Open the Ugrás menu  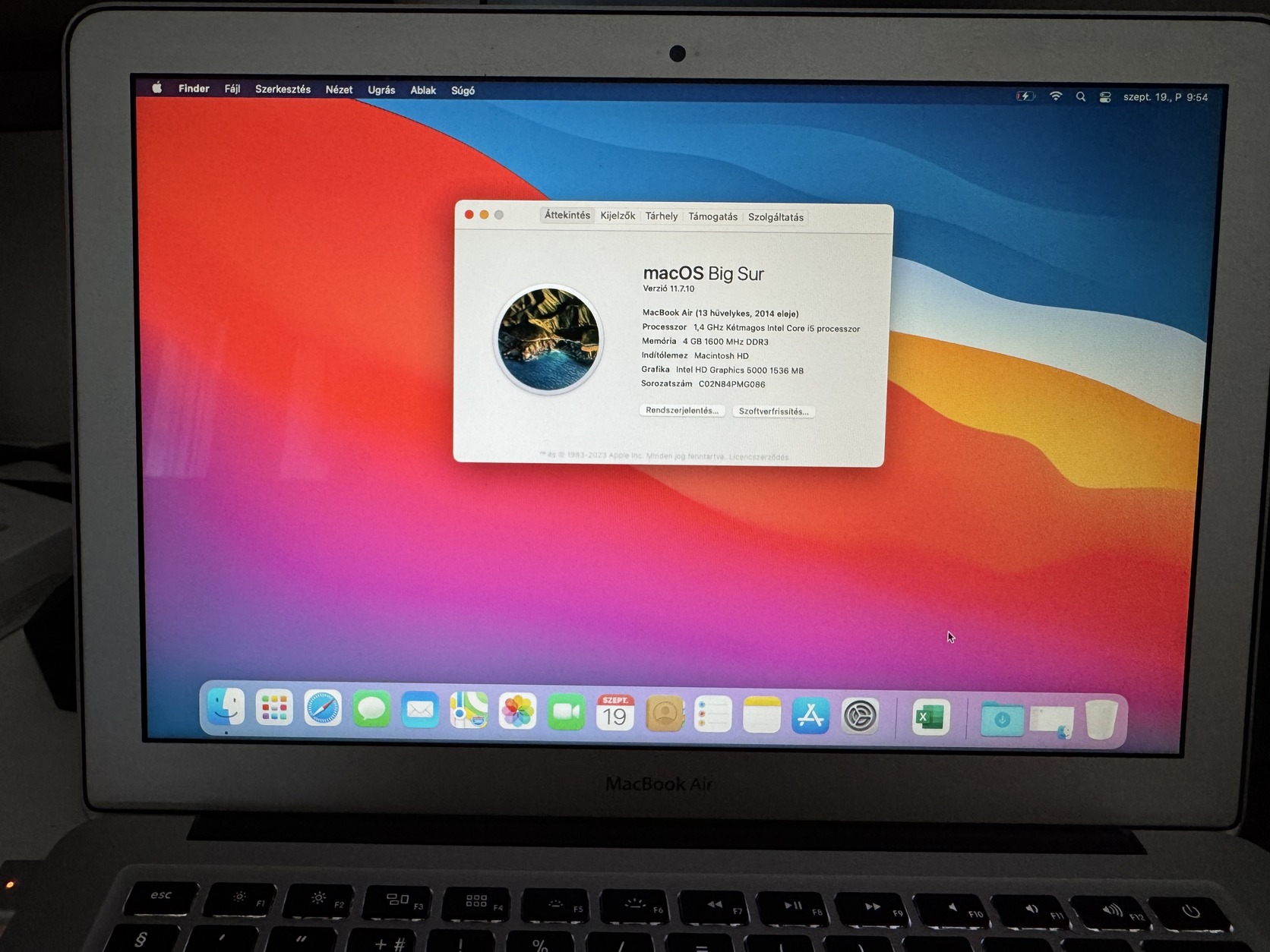point(381,90)
